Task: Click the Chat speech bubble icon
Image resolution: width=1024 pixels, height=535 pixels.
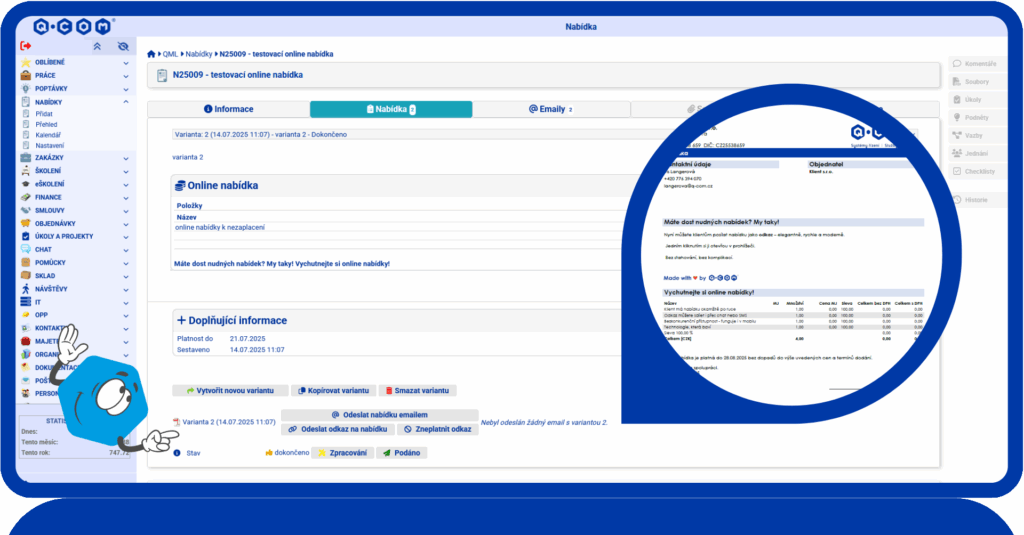Action: pos(25,249)
